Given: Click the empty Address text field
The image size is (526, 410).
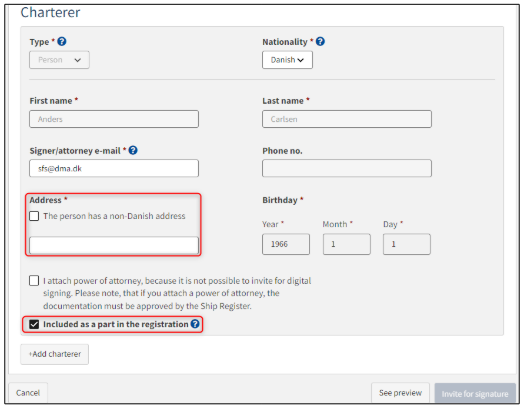Looking at the screenshot, I should pyautogui.click(x=114, y=245).
